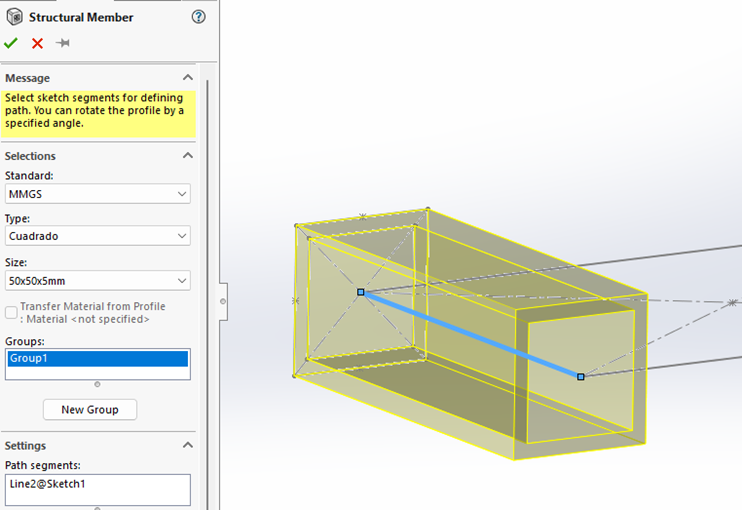Click the panel collapse splitter handle
The width and height of the screenshot is (742, 510).
[x=223, y=301]
